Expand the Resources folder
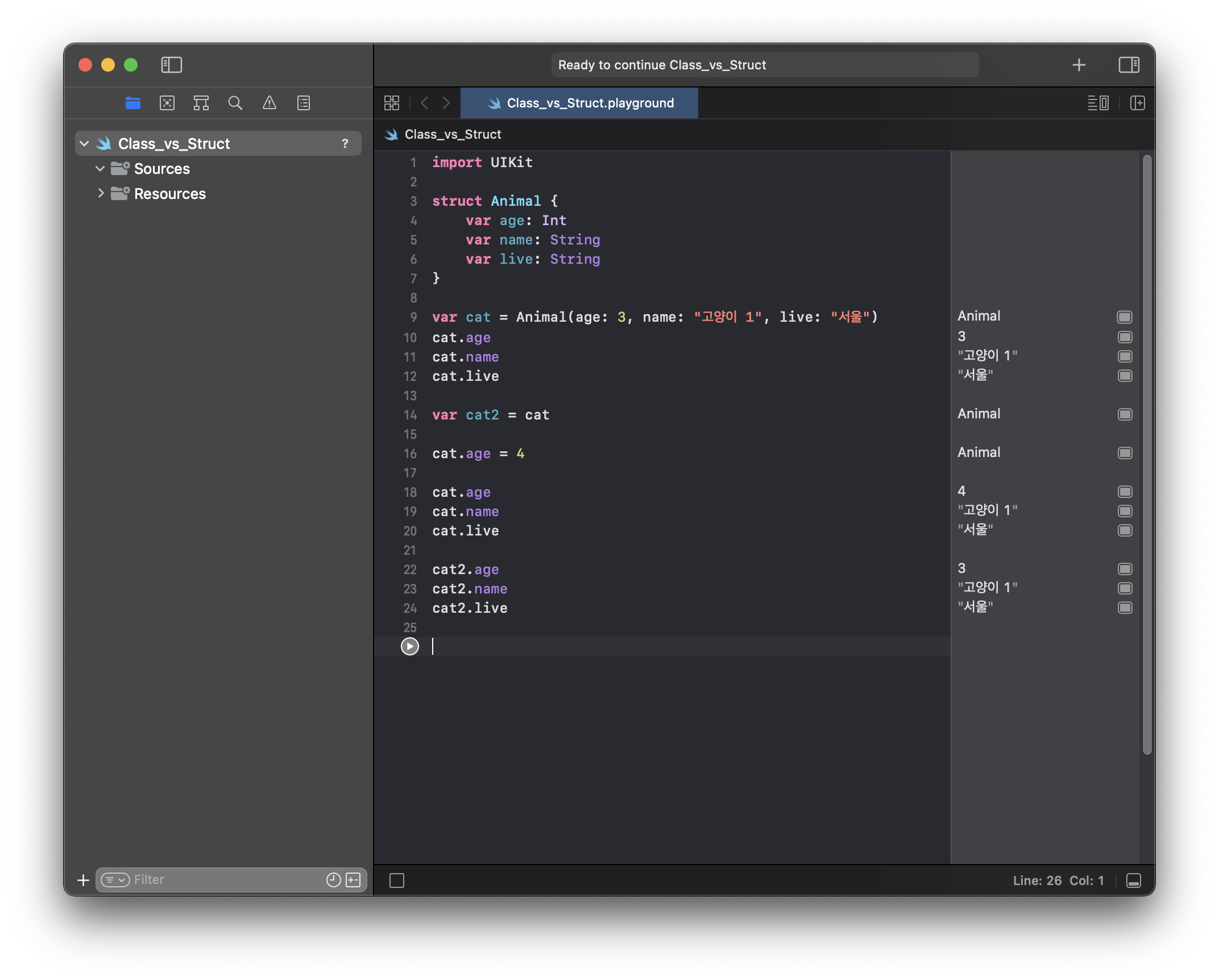This screenshot has width=1219, height=980. click(x=100, y=194)
